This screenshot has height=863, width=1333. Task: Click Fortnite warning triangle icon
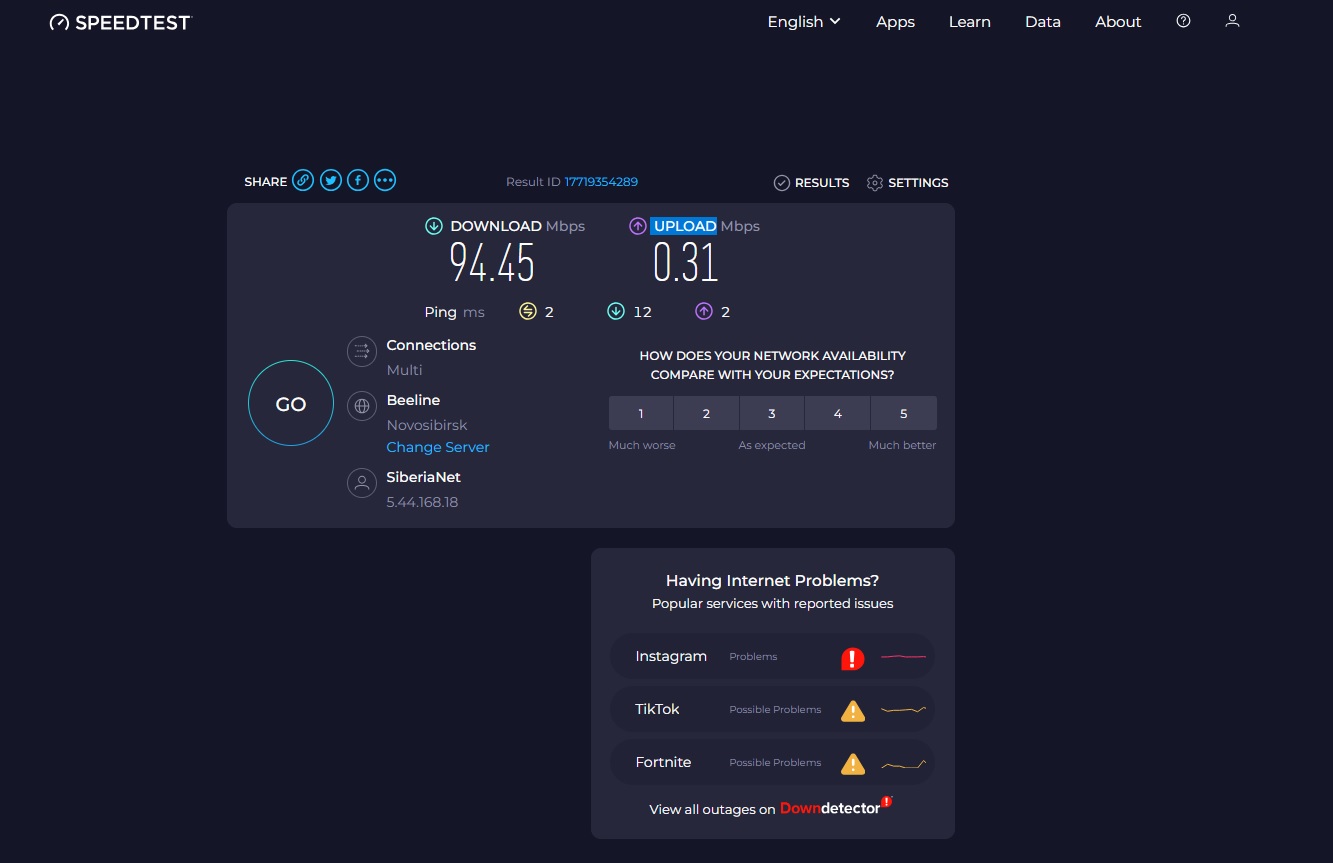(852, 764)
